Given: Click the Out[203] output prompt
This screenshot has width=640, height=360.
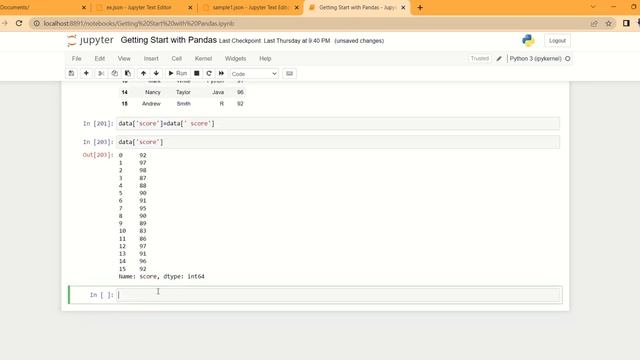Looking at the screenshot, I should point(98,155).
